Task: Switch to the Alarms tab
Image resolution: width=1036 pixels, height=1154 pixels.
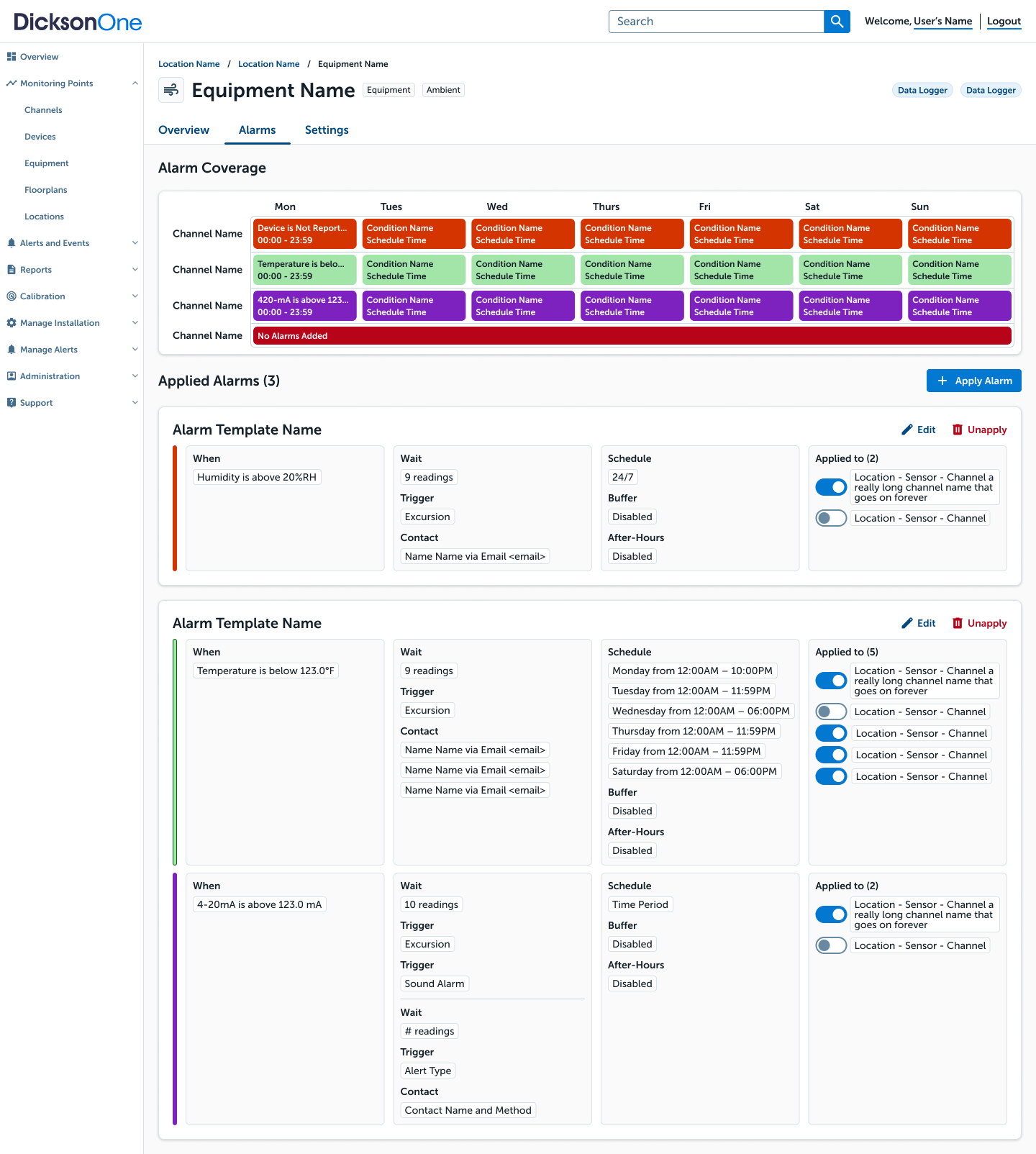Action: click(257, 130)
